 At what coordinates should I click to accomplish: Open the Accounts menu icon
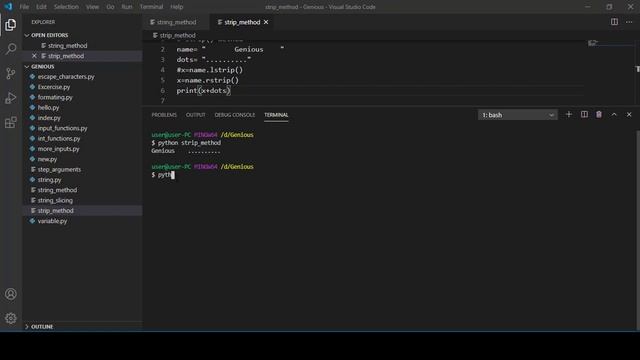pyautogui.click(x=11, y=294)
